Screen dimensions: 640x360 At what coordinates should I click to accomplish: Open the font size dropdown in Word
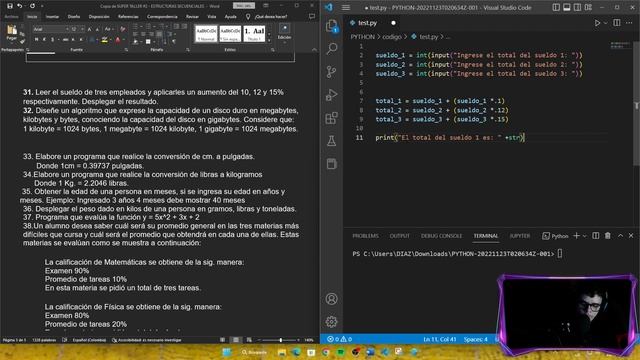82,29
